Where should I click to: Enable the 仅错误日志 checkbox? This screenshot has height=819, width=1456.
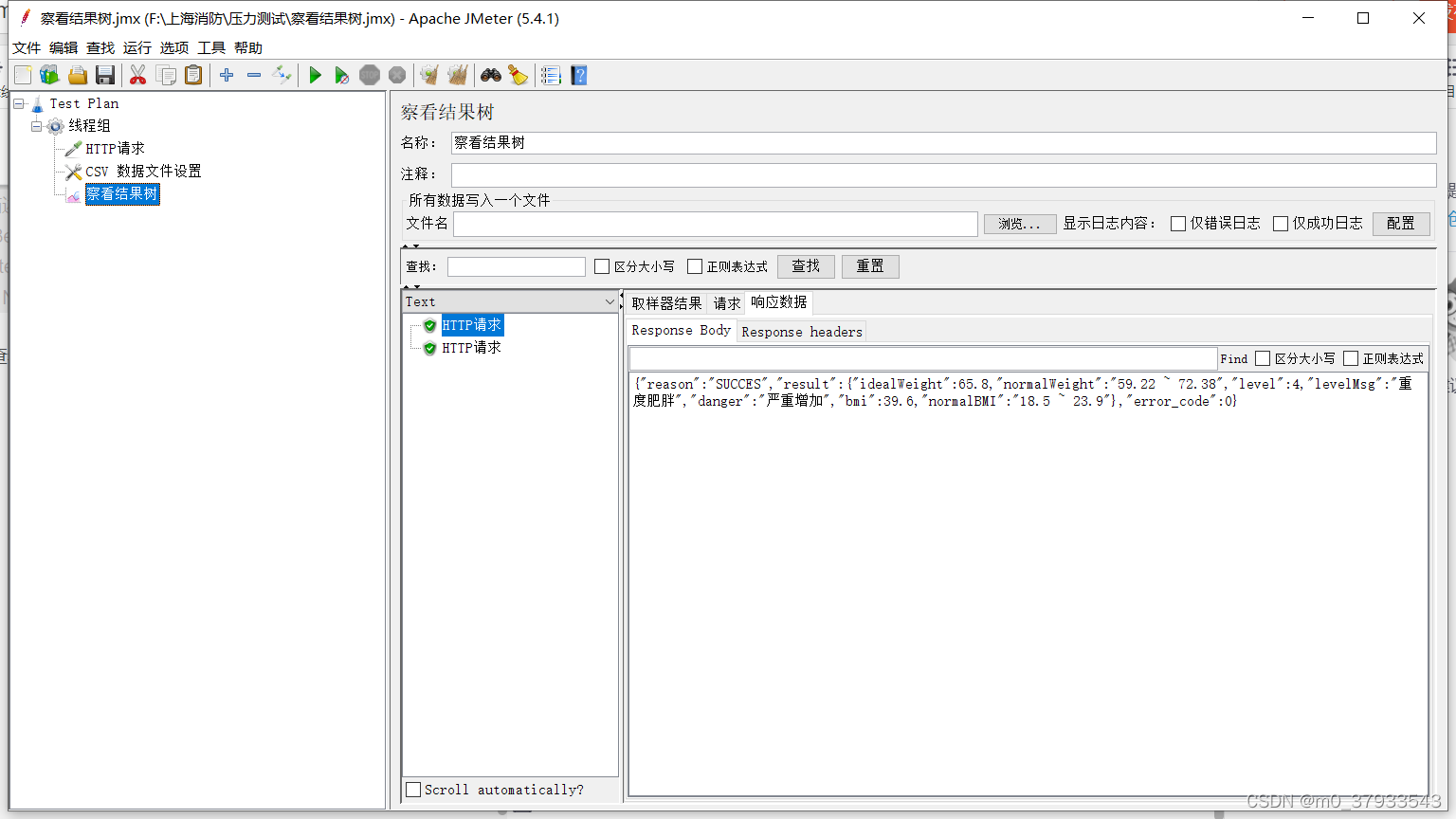[x=1178, y=224]
